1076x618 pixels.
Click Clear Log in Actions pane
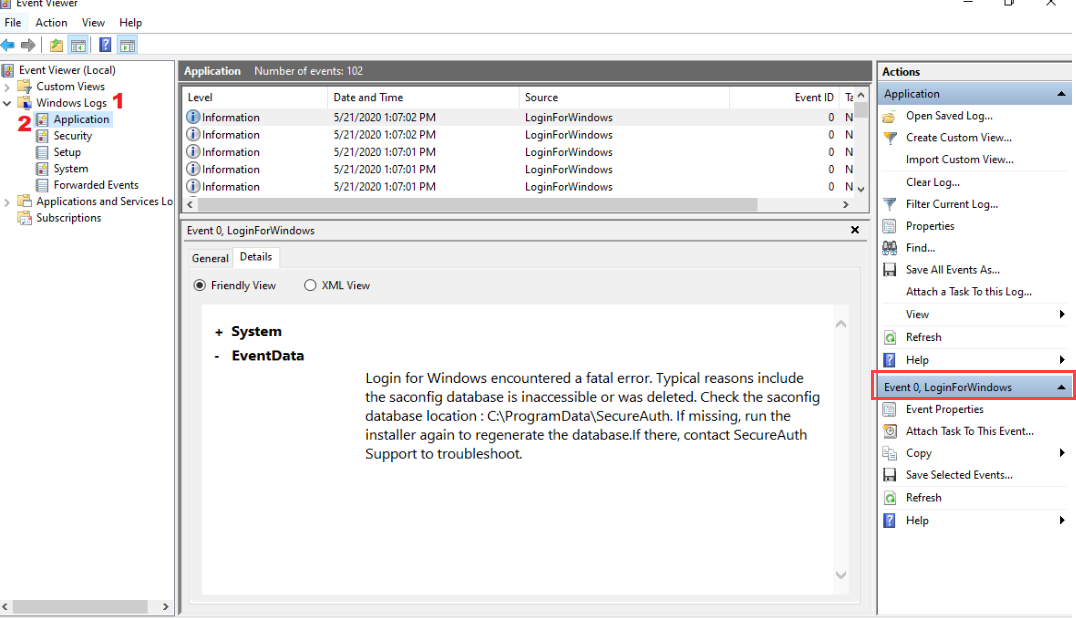[x=932, y=182]
